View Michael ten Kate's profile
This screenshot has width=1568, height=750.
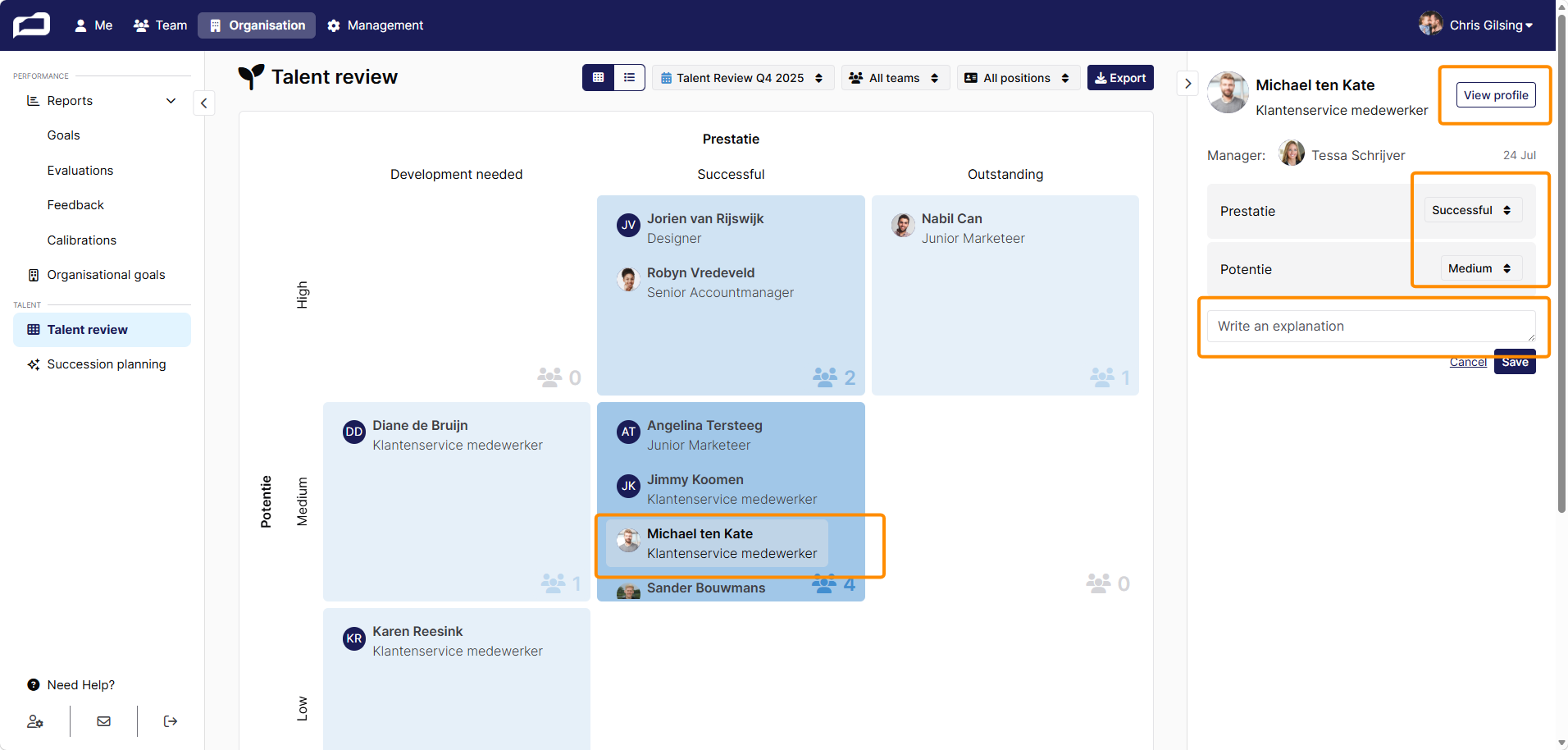[1496, 95]
